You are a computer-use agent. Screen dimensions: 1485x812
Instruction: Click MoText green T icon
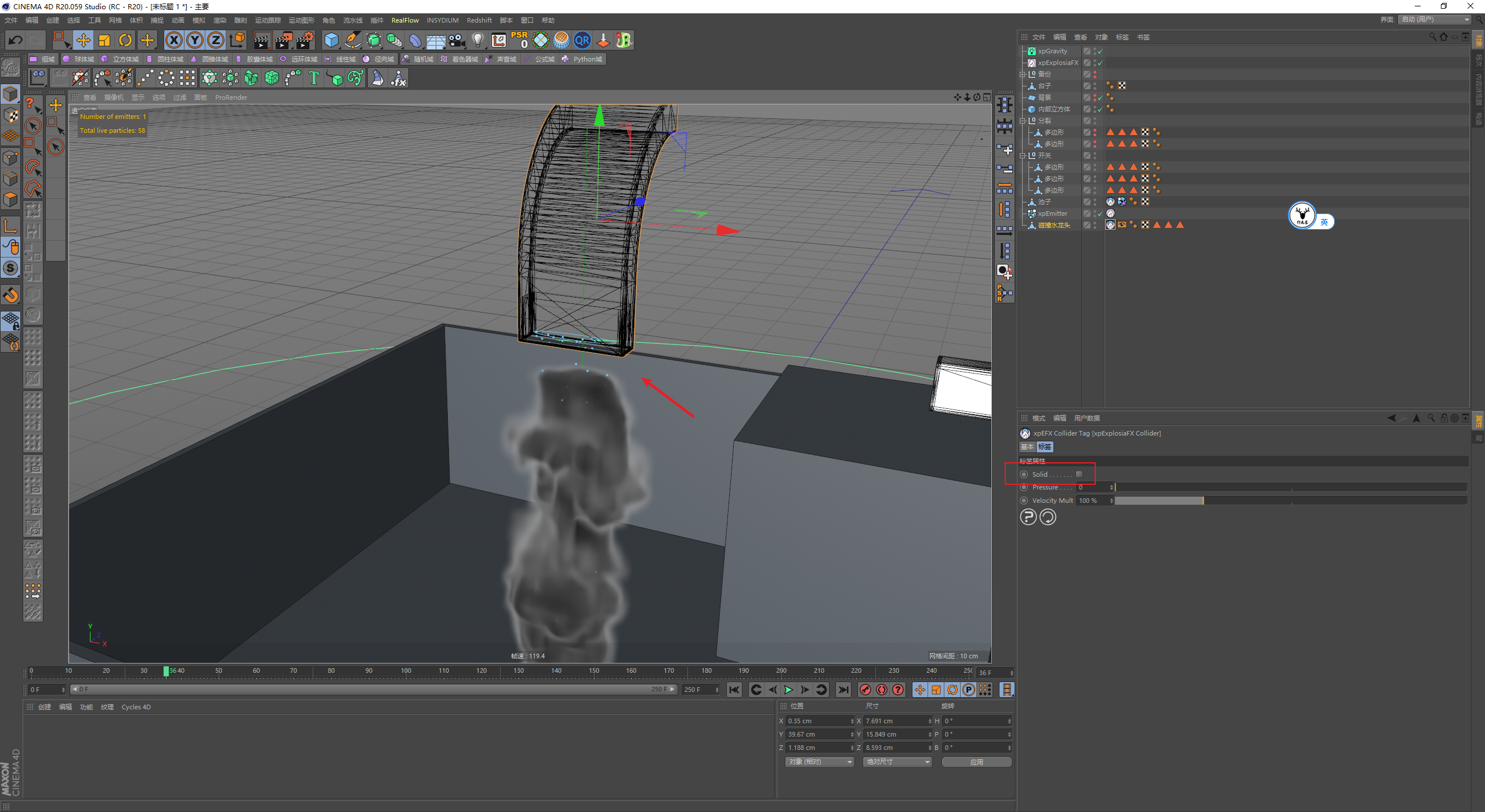click(314, 78)
